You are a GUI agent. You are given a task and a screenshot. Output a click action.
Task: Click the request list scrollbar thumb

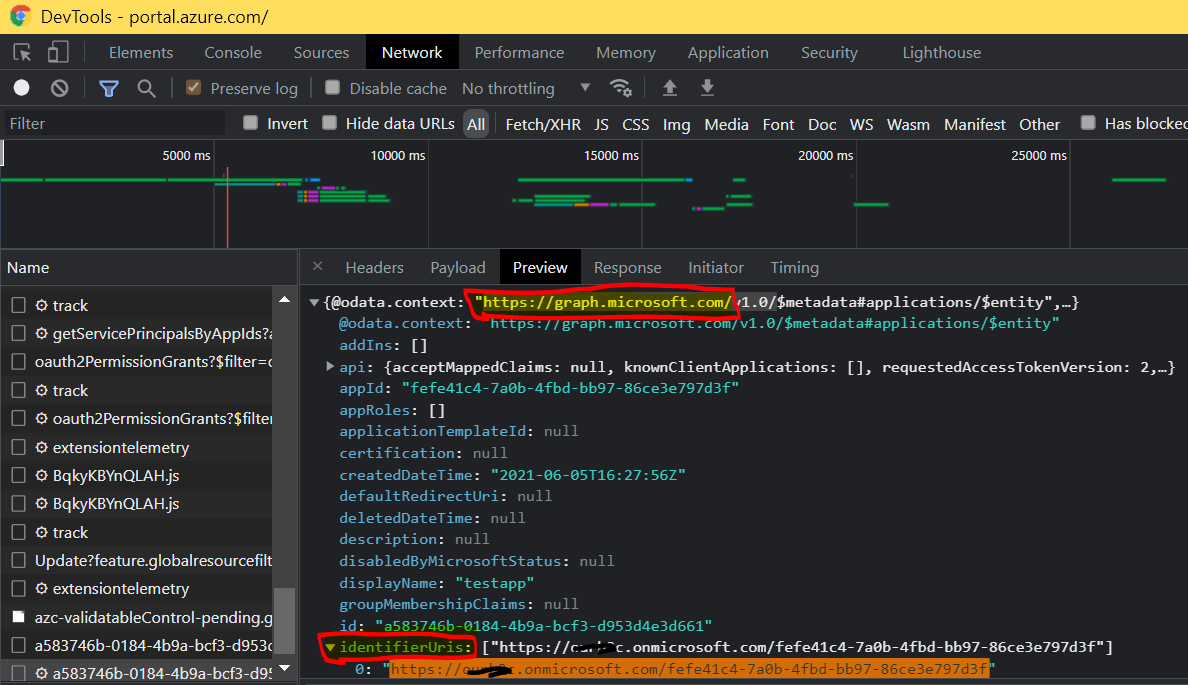click(284, 619)
